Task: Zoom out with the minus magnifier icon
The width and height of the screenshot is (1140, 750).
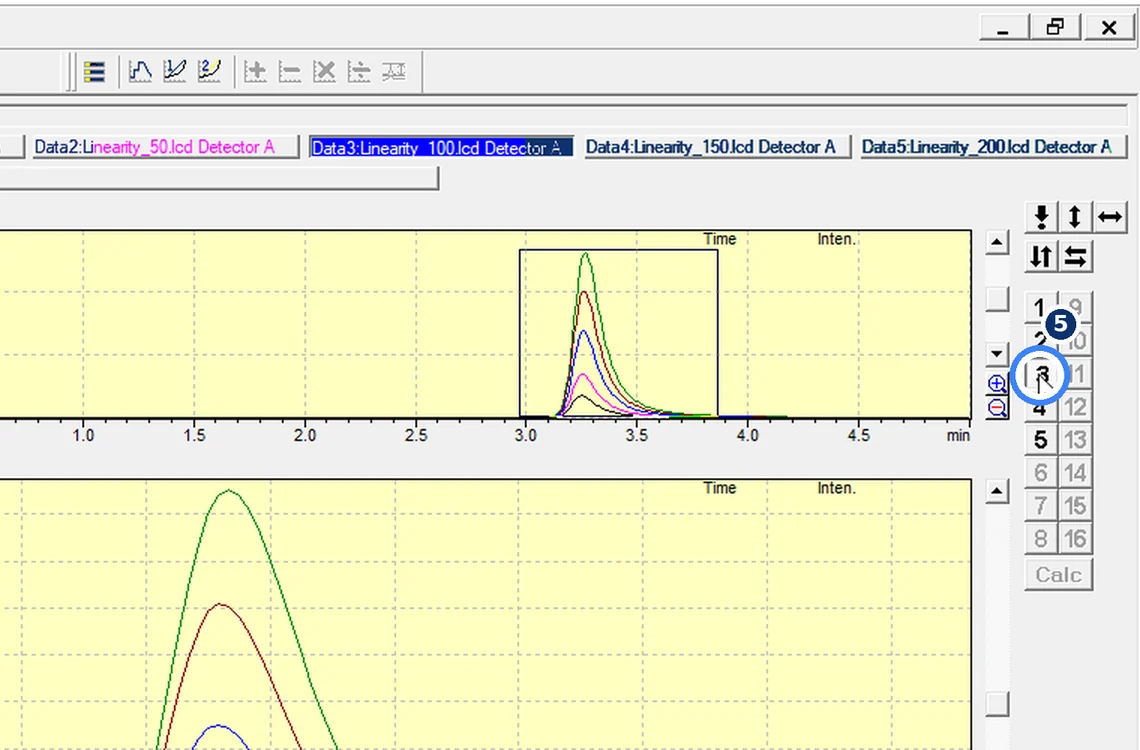Action: (x=998, y=408)
